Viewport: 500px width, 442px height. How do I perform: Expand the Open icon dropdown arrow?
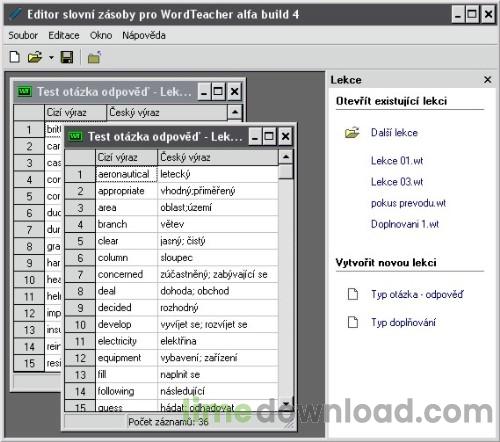coord(51,58)
